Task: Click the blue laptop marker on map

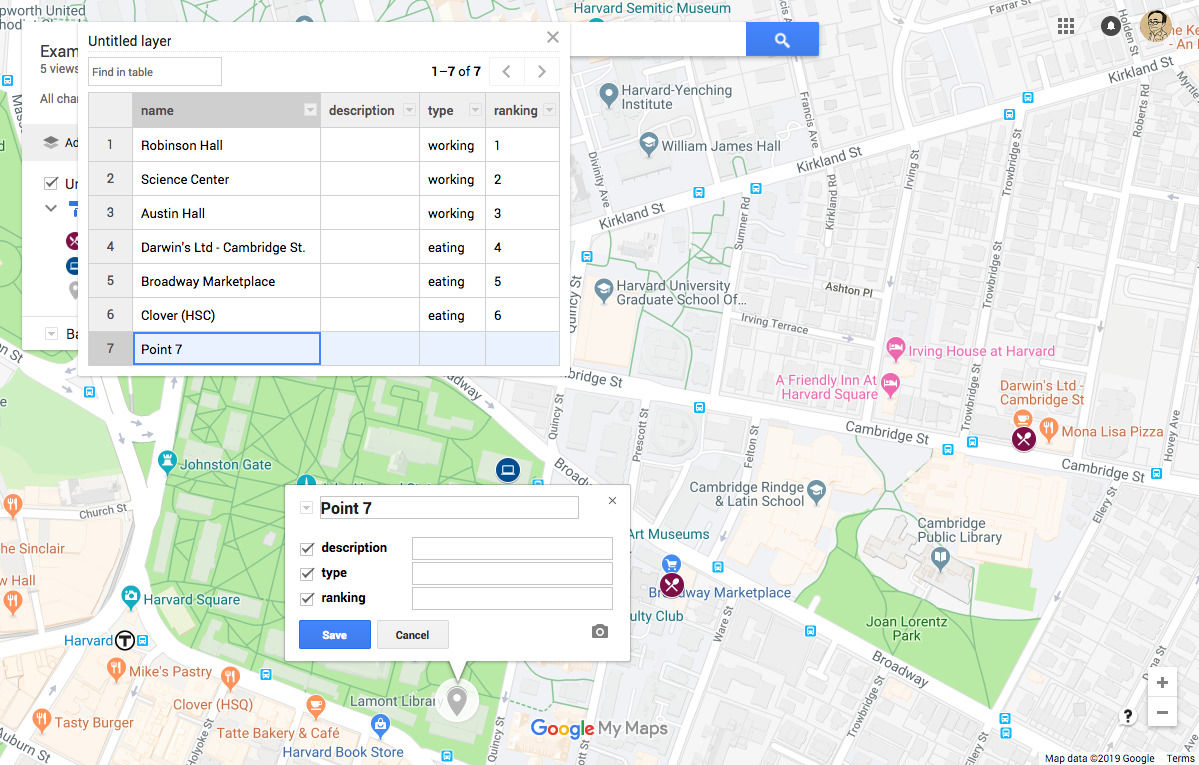Action: coord(508,470)
